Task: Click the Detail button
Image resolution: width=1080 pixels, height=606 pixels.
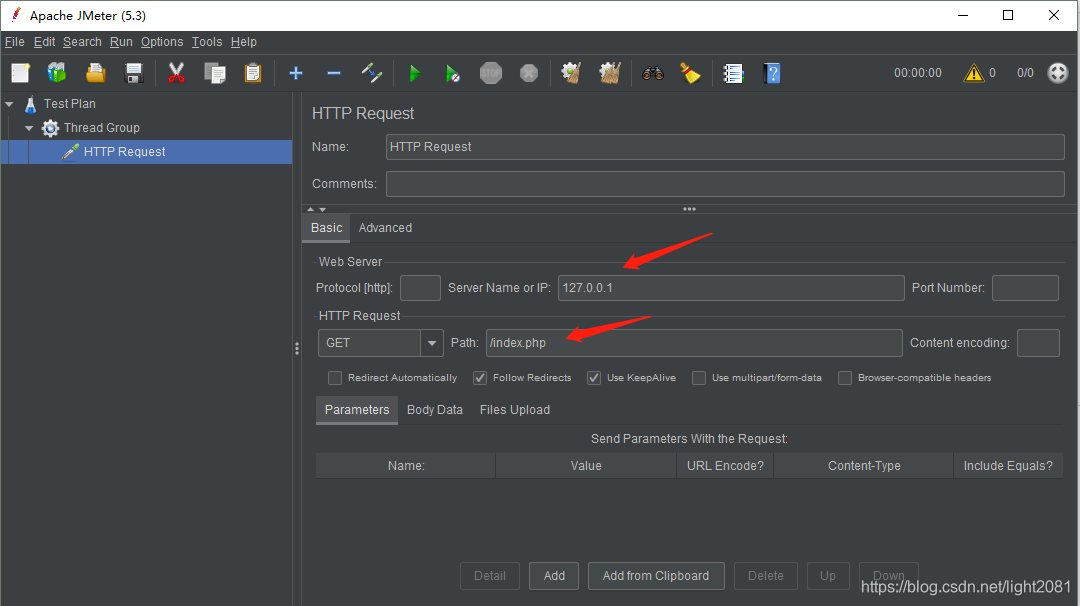Action: point(490,576)
